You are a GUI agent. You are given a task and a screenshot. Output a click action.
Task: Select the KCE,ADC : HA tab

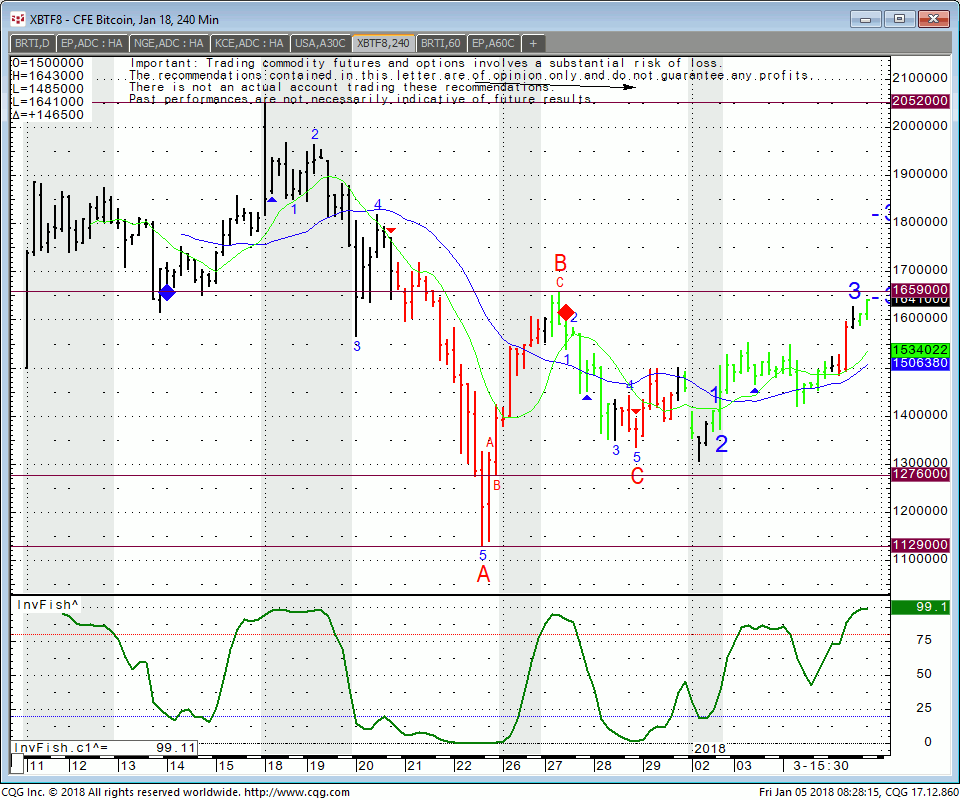249,43
